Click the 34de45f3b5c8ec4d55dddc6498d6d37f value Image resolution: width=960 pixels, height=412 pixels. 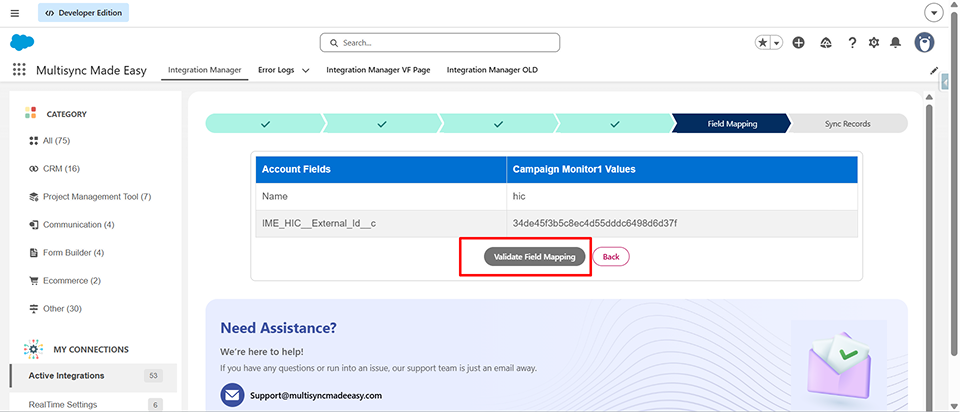pyautogui.click(x=594, y=223)
